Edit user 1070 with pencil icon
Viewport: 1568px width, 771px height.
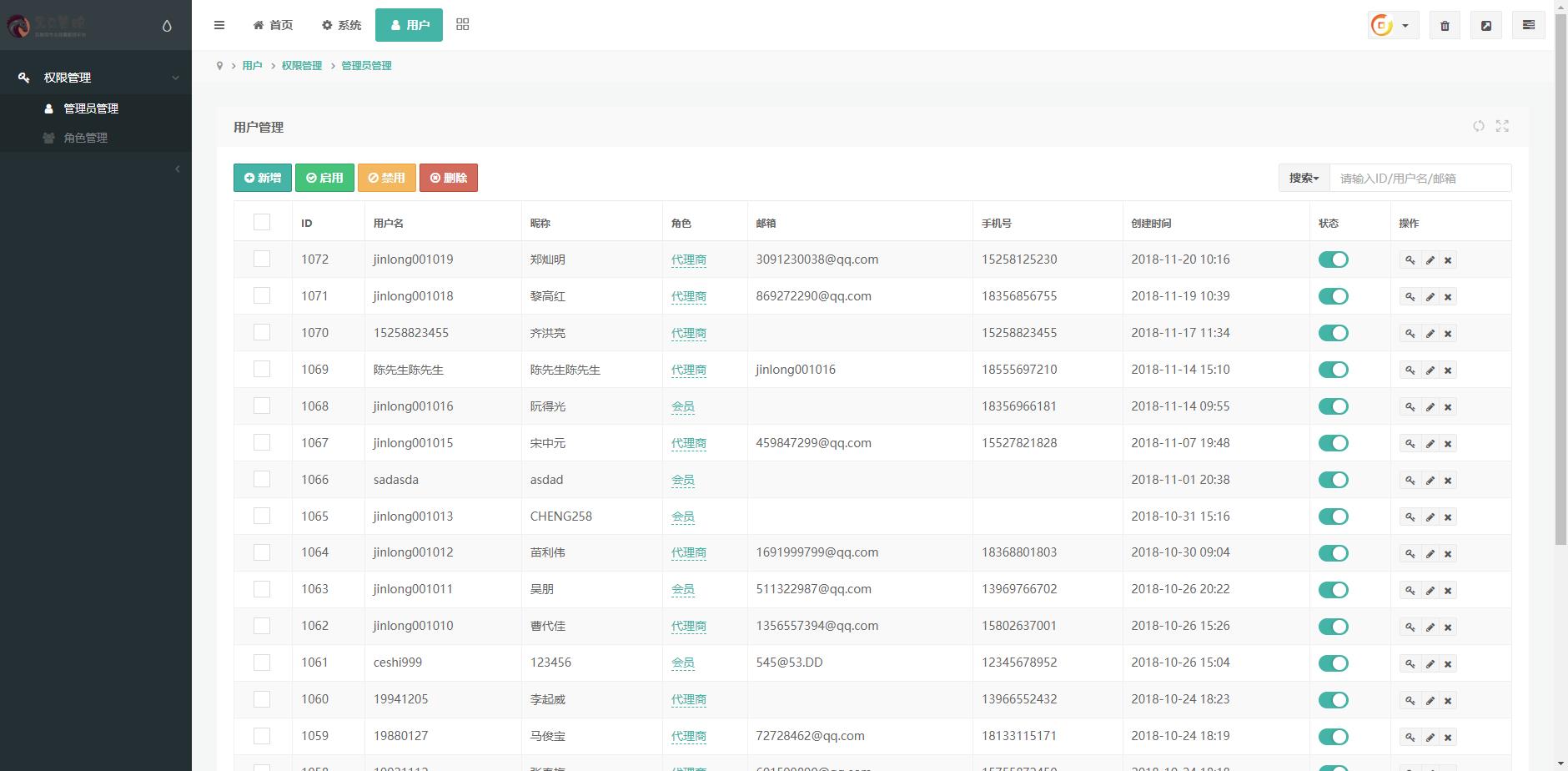pos(1430,334)
